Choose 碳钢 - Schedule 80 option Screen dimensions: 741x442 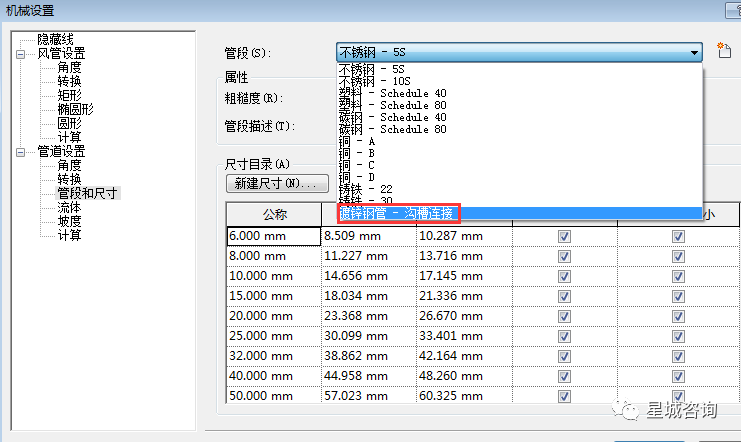[x=520, y=129]
